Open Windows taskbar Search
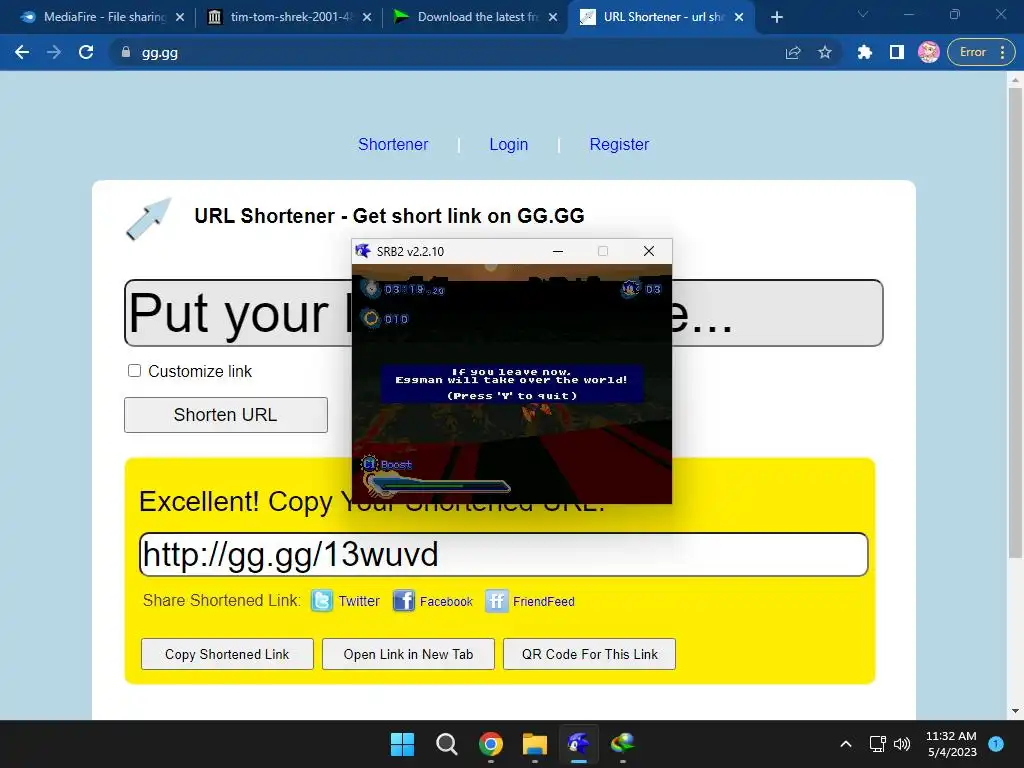The width and height of the screenshot is (1024, 768). [x=447, y=744]
